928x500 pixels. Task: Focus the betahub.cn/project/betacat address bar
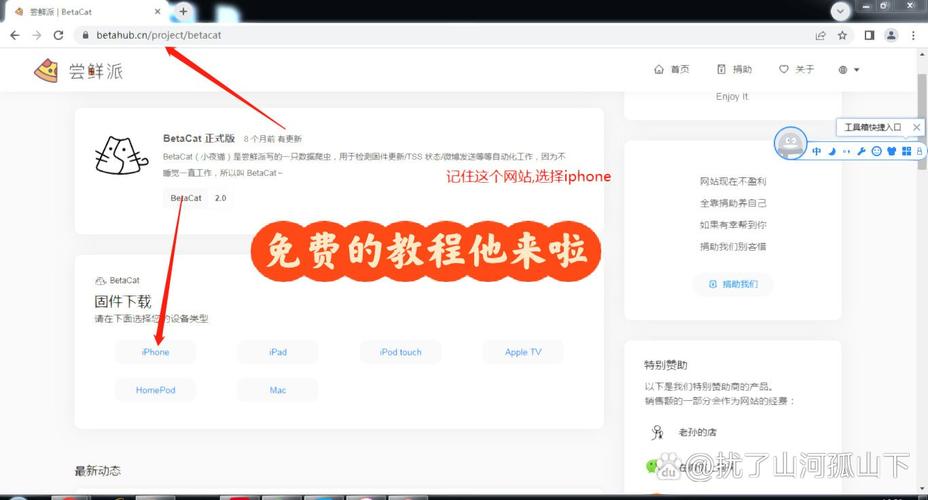click(x=444, y=36)
